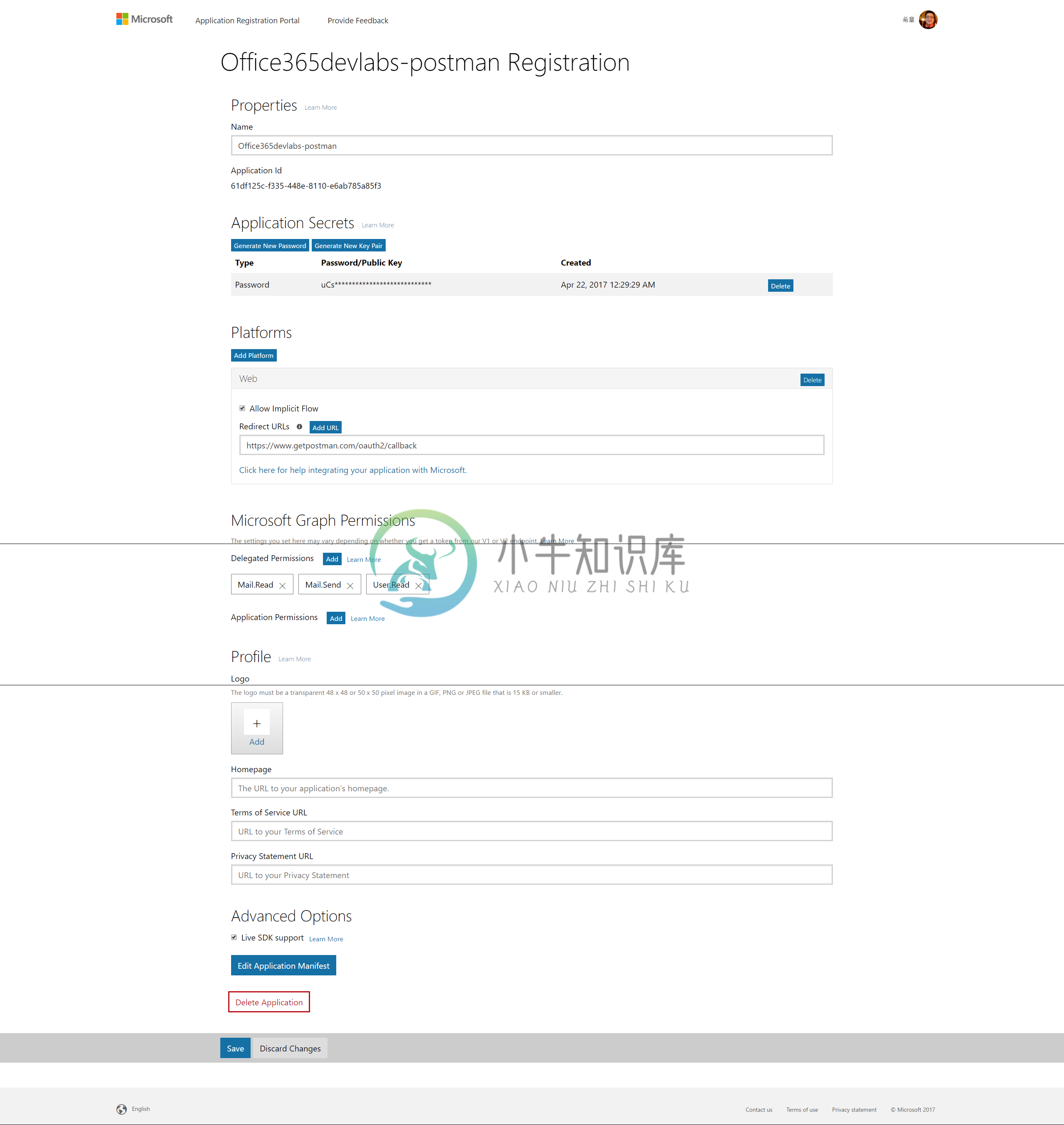Open Terms of use footer link
Screen dimensions: 1064x1125
click(801, 1110)
